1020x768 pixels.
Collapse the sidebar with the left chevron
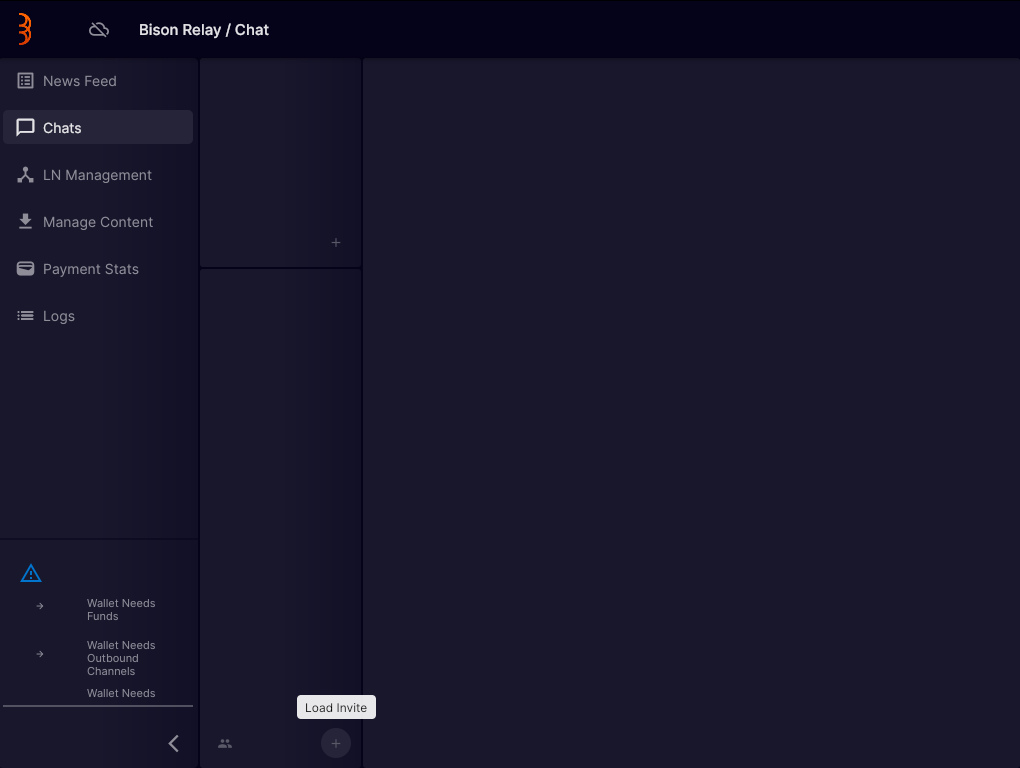coord(174,743)
